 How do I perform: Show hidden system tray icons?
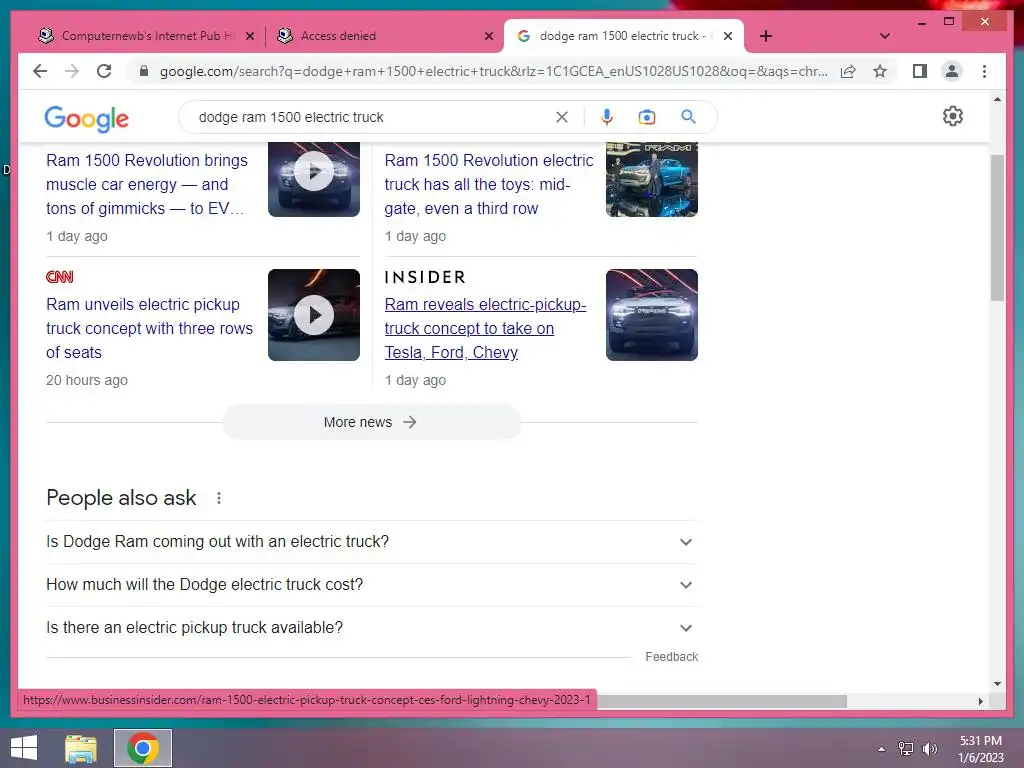tap(882, 749)
